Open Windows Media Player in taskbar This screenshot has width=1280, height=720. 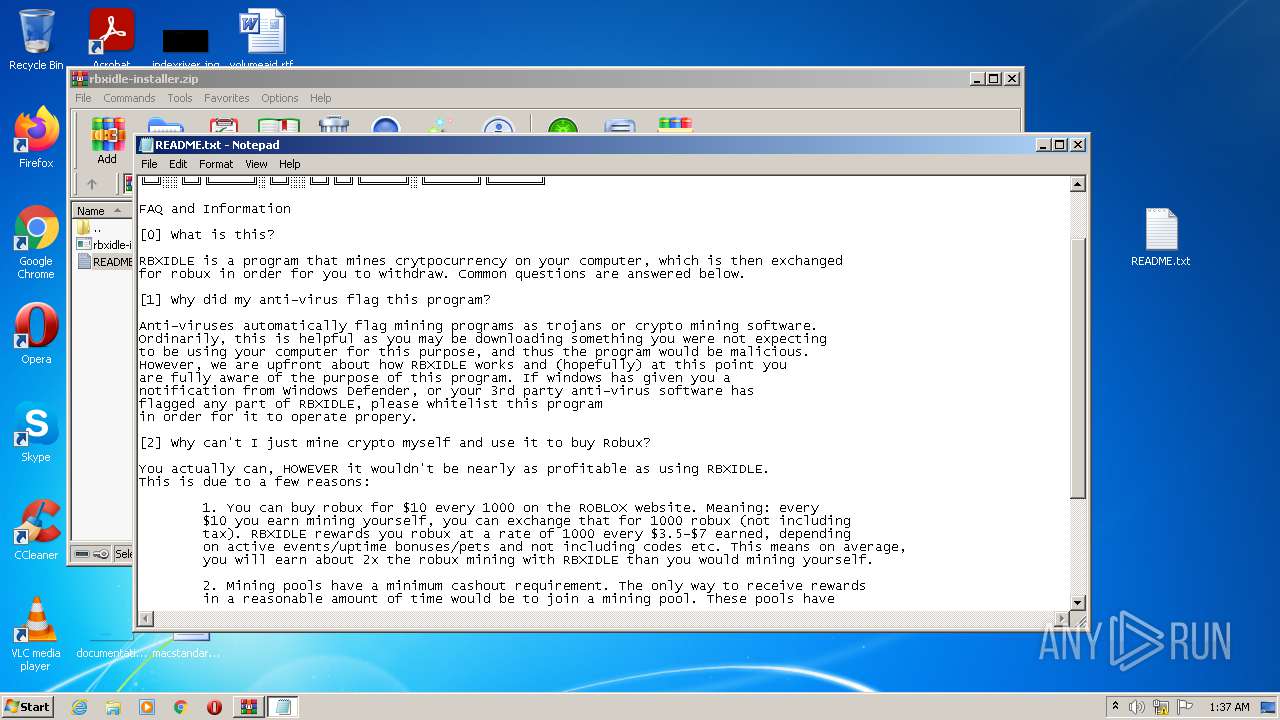(147, 707)
